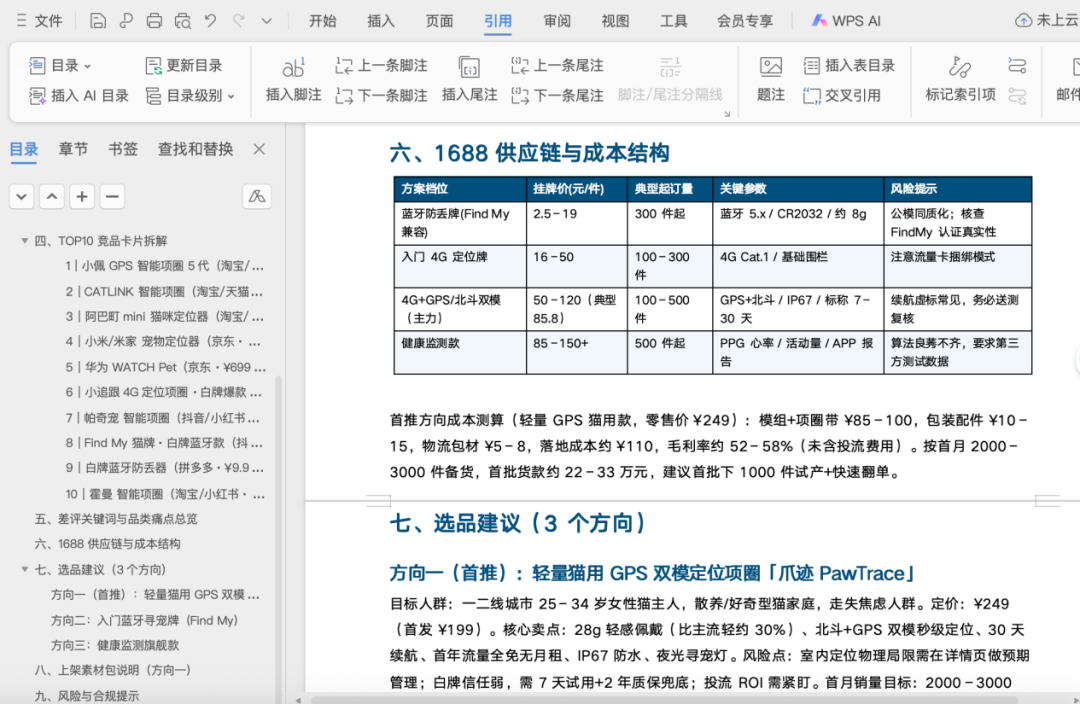Click the up-chevron collapse levels button

(52, 197)
